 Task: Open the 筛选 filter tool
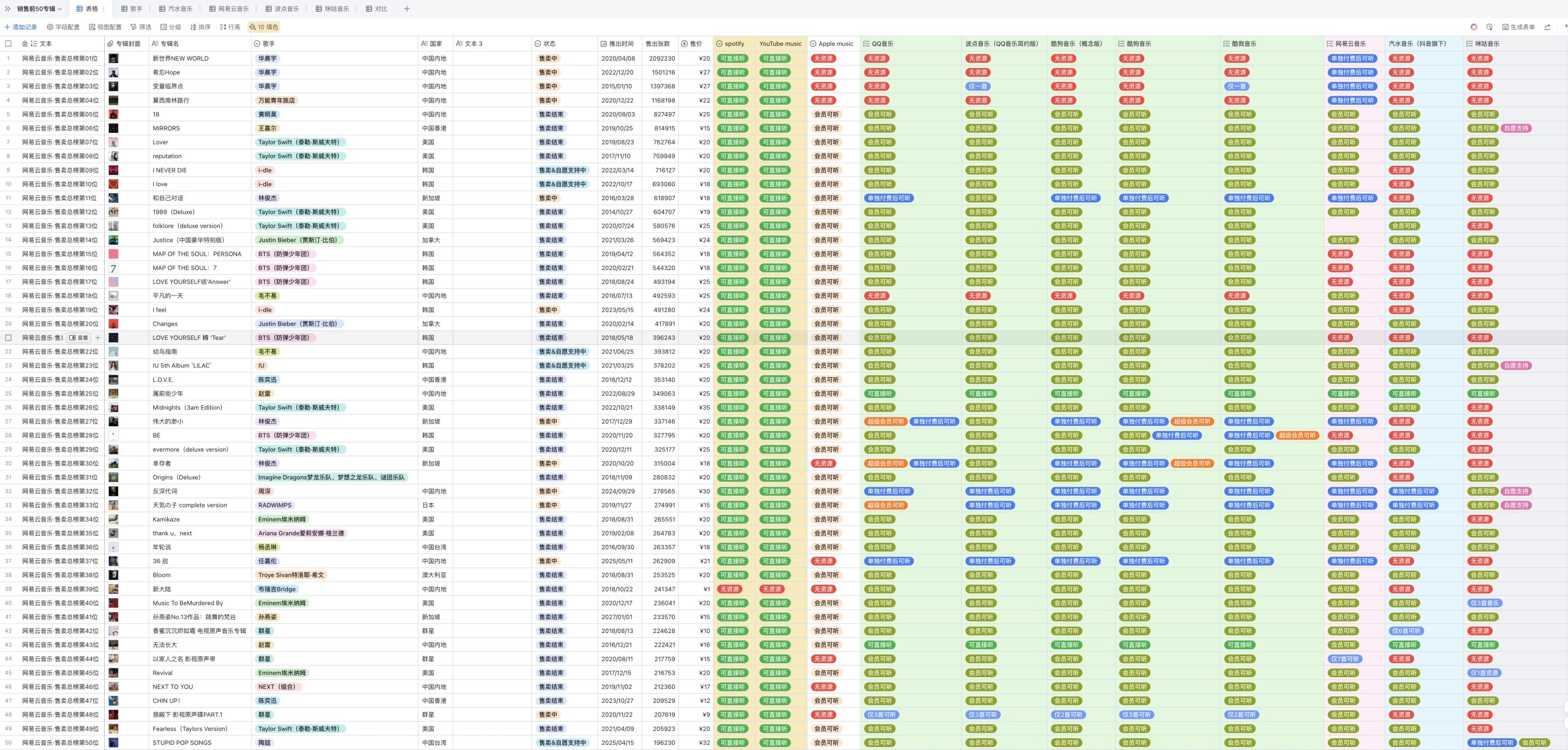pyautogui.click(x=141, y=27)
